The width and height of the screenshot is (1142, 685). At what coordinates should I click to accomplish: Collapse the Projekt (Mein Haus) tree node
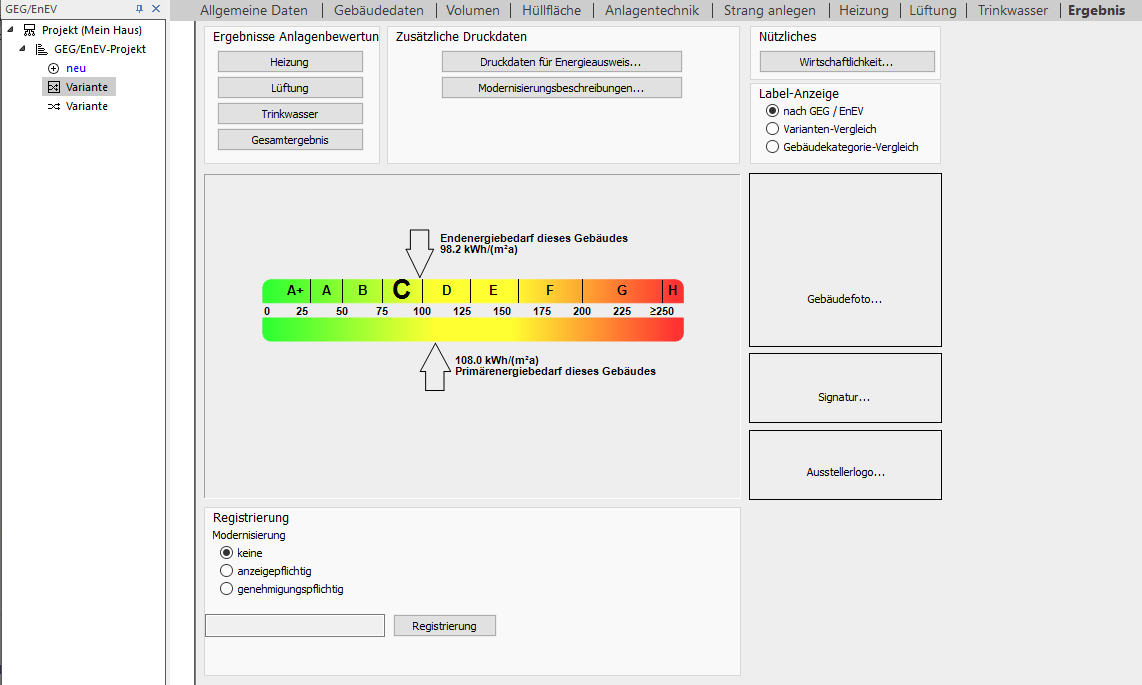click(x=10, y=30)
